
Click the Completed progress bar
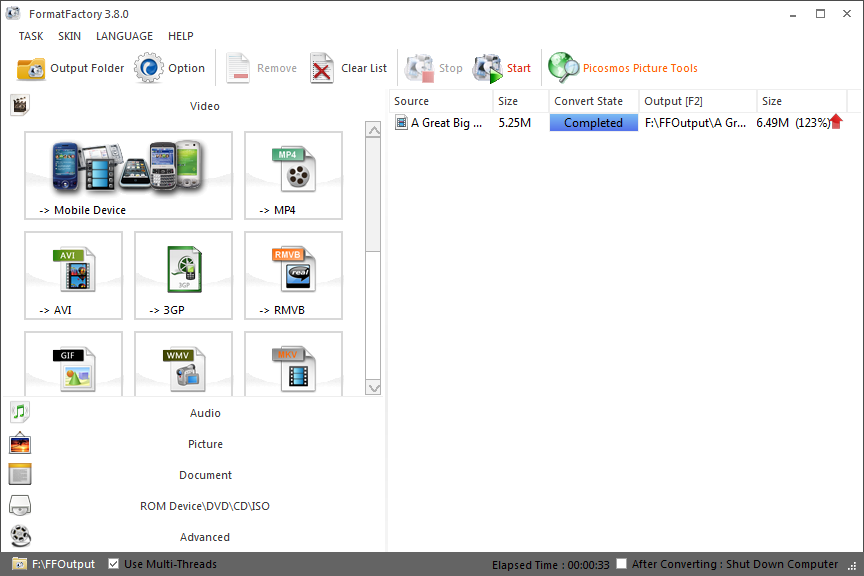point(593,122)
